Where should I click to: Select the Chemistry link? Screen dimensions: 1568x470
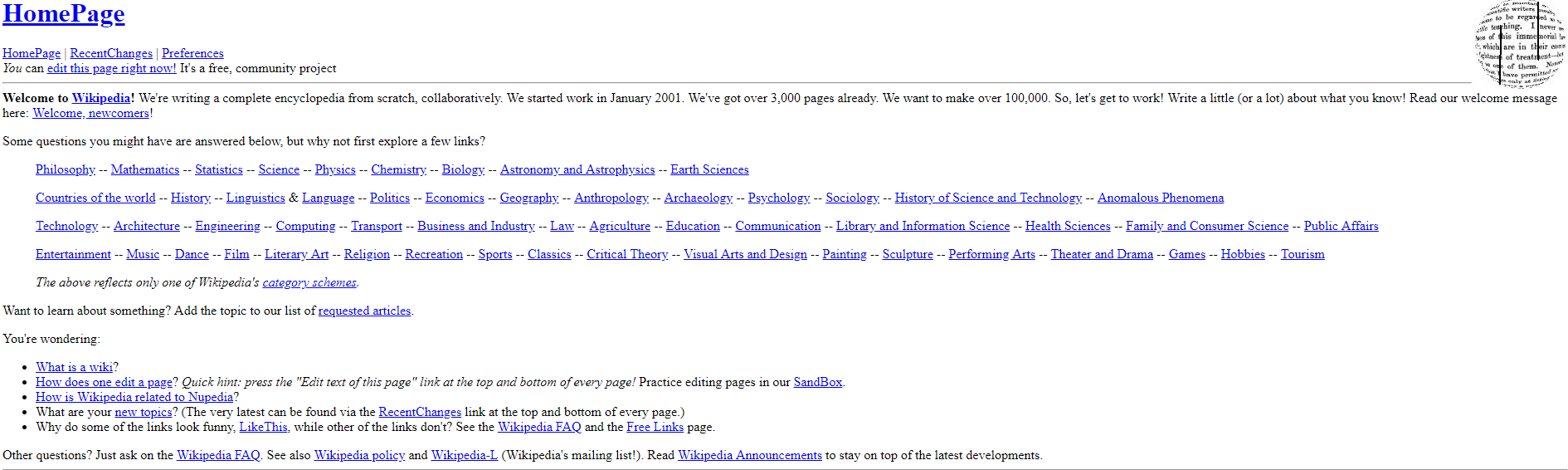pos(399,169)
